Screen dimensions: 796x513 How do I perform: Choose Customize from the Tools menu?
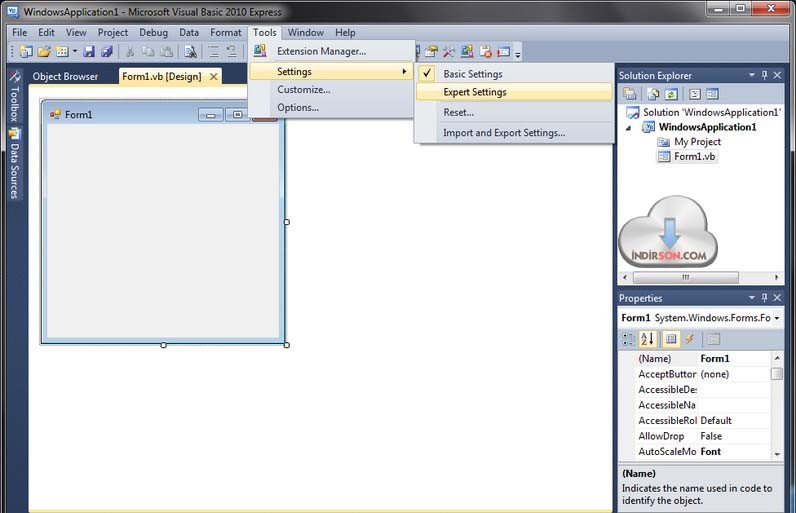click(x=331, y=89)
